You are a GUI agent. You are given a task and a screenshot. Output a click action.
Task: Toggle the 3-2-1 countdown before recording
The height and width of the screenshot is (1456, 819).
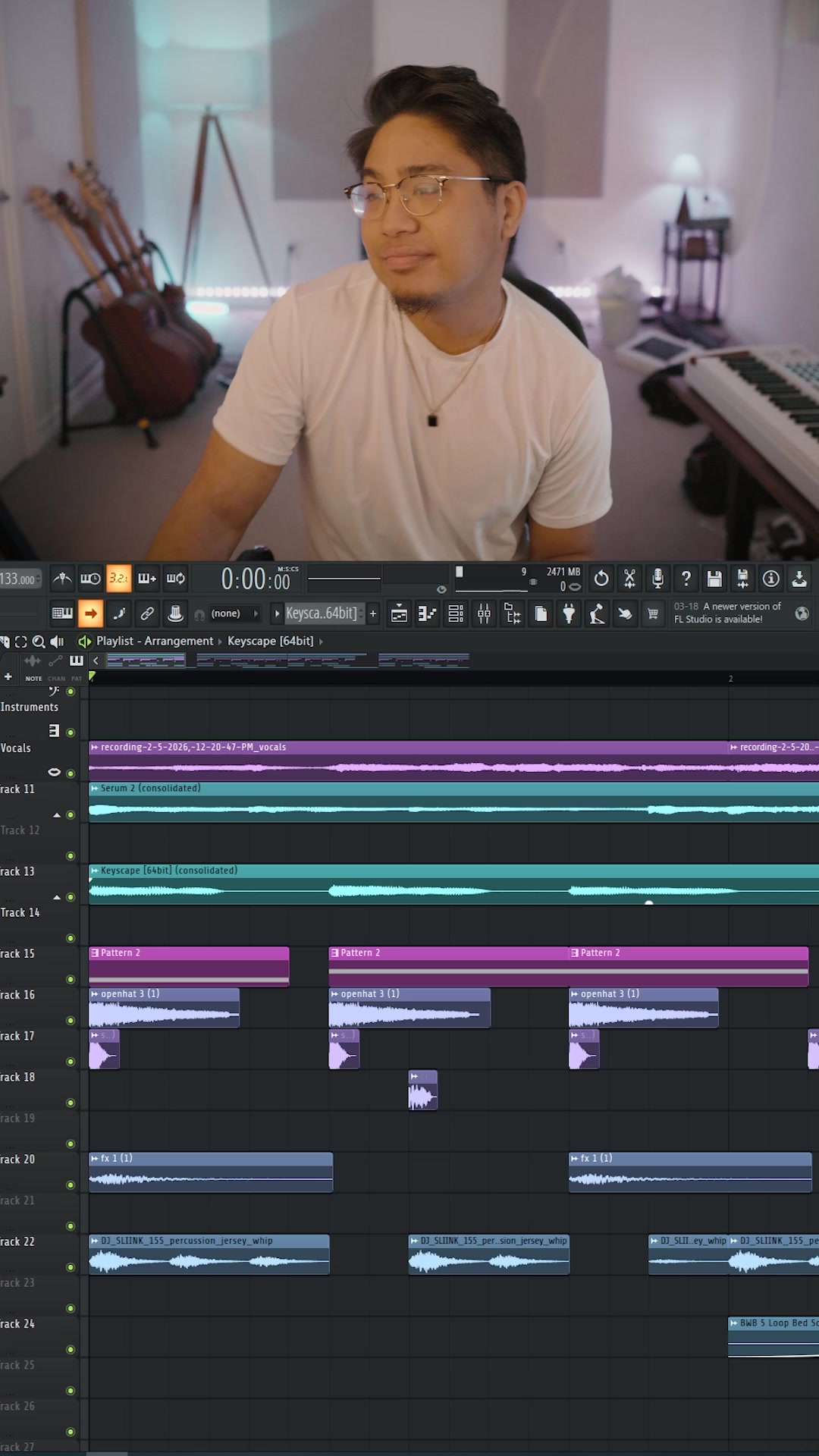pos(119,579)
